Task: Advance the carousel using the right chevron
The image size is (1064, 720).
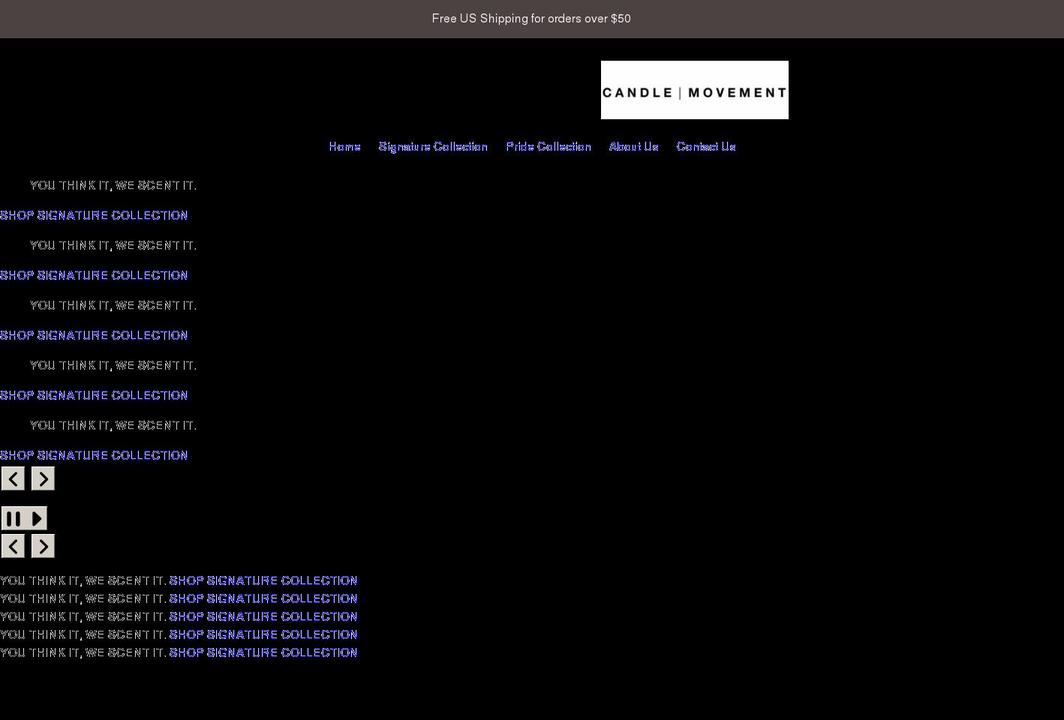Action: pos(42,478)
